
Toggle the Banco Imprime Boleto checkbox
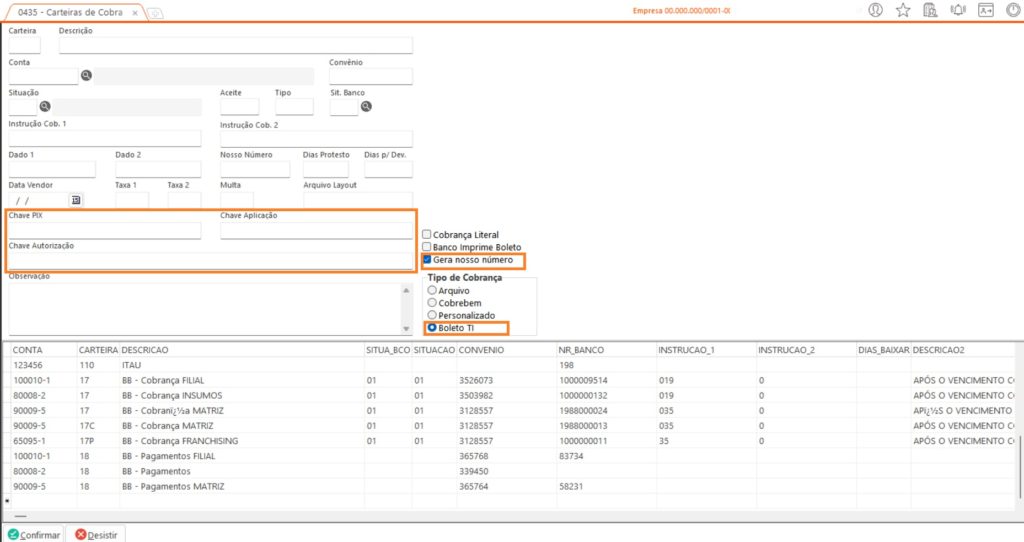[427, 247]
